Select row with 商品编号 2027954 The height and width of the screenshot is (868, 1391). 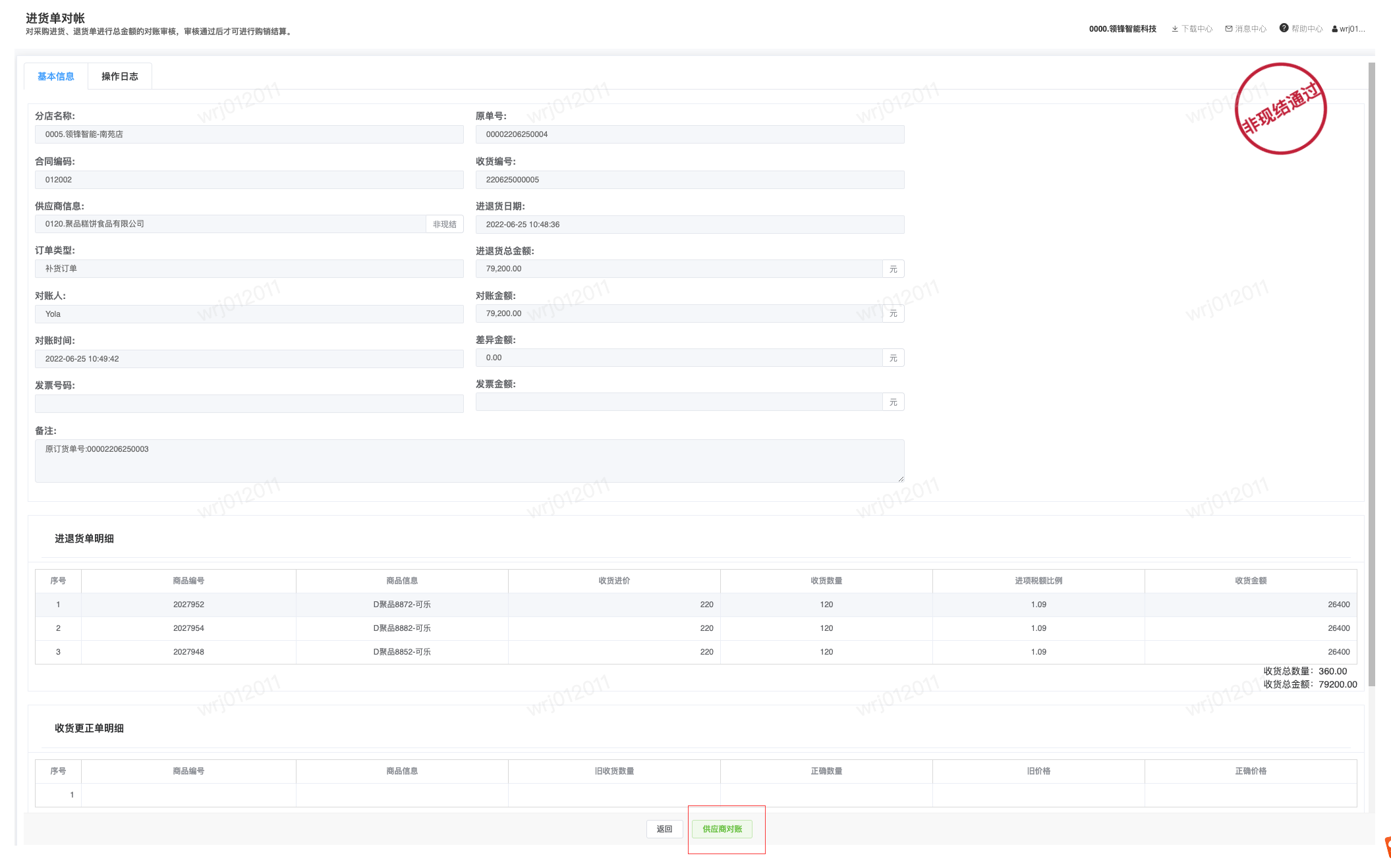(x=188, y=628)
